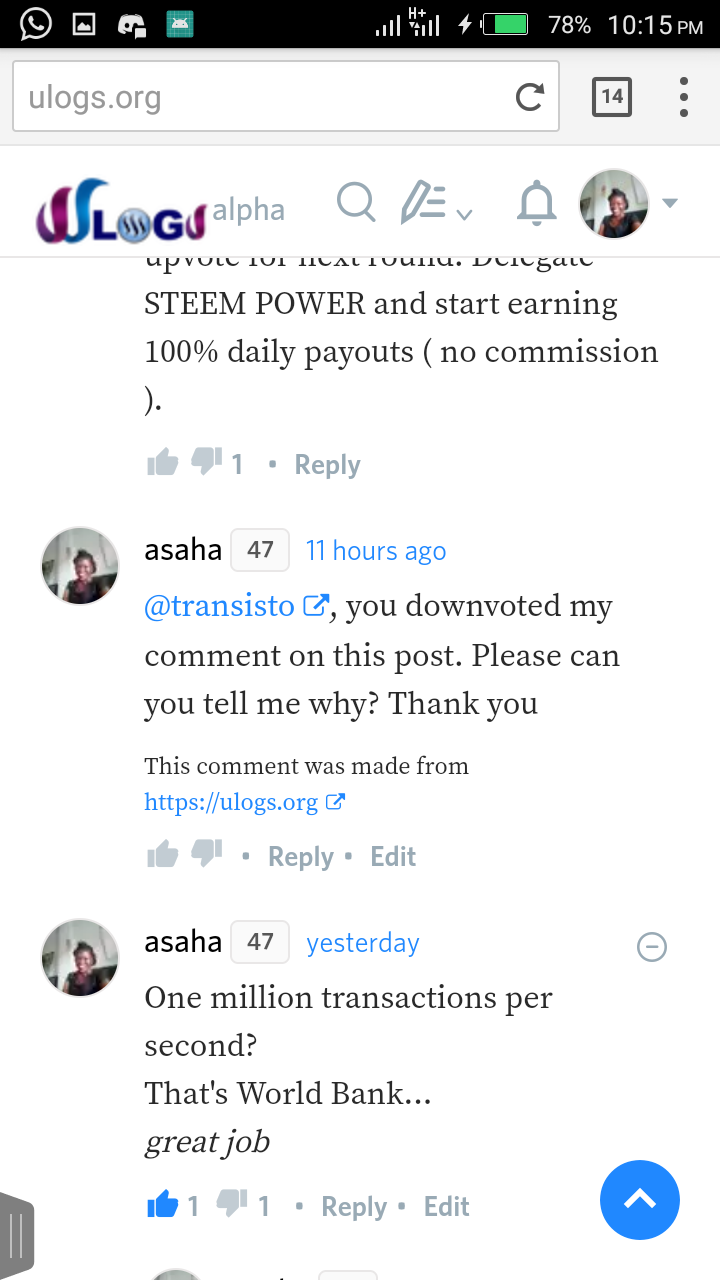Expand the write-post pencil dropdown
The height and width of the screenshot is (1280, 720).
point(437,203)
